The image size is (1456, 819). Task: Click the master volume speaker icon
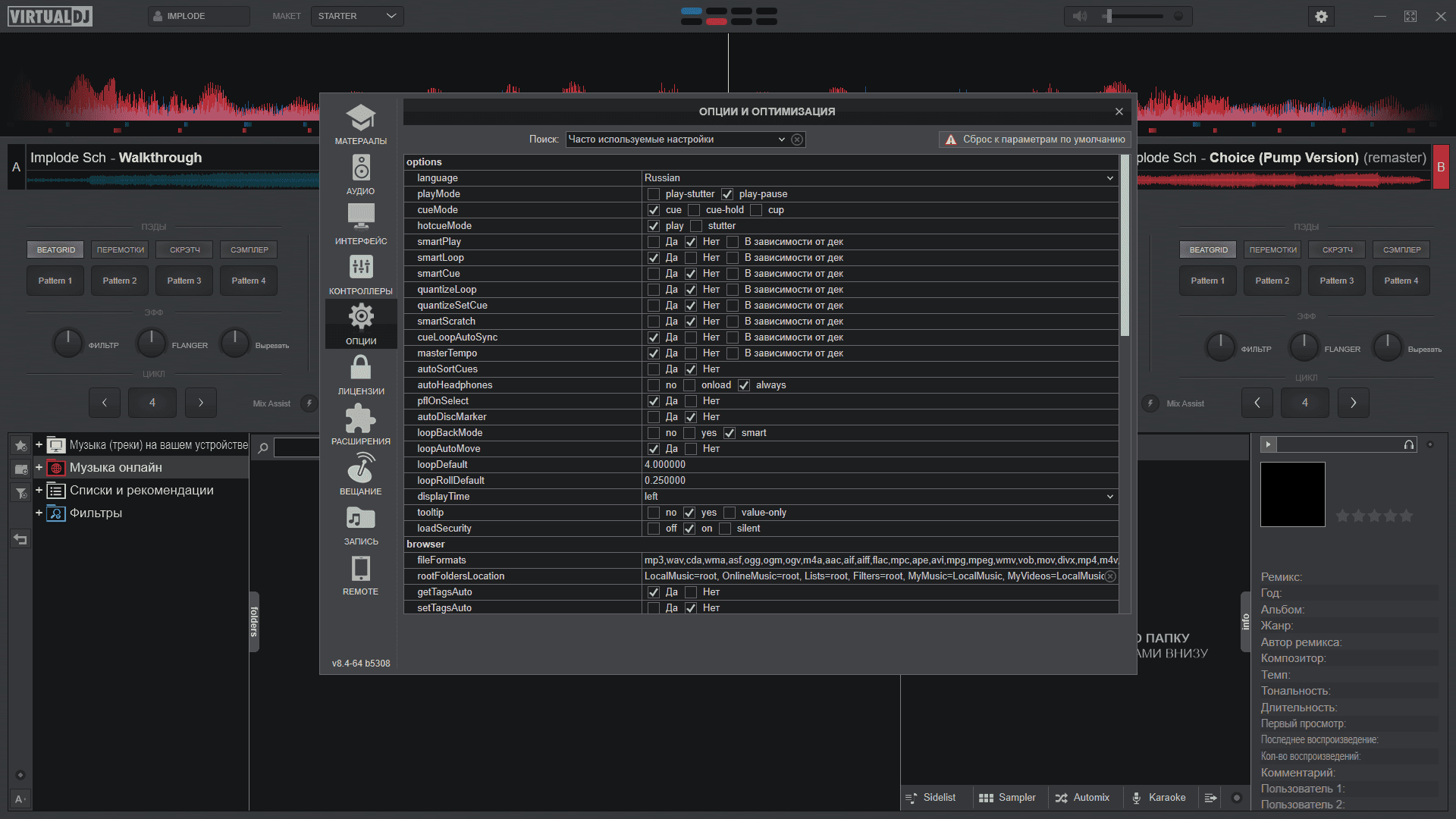tap(1080, 16)
